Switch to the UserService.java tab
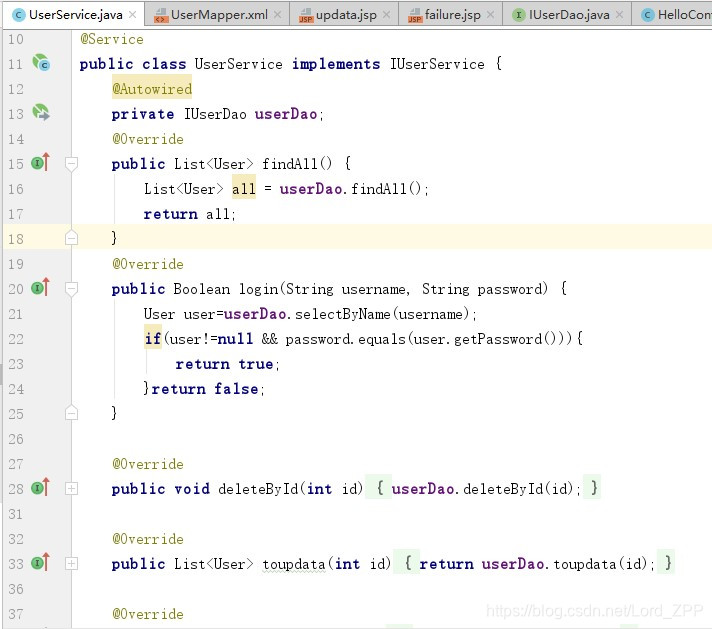 (74, 15)
